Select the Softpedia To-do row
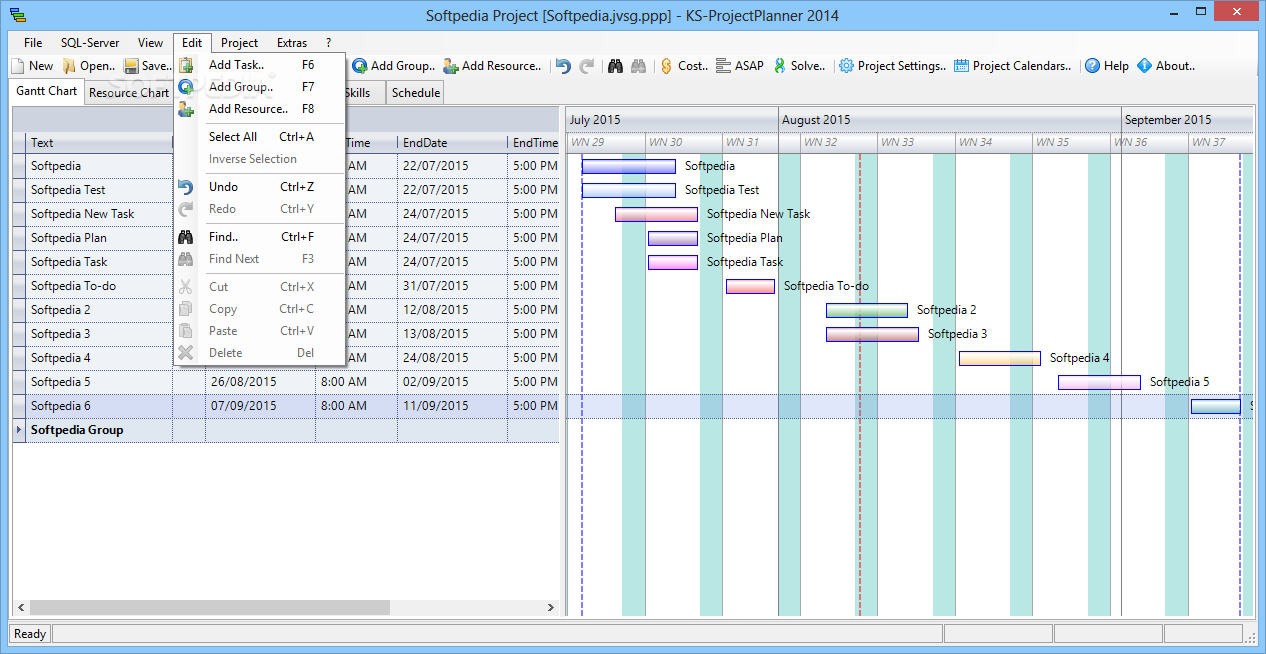The height and width of the screenshot is (654, 1266). (286, 286)
